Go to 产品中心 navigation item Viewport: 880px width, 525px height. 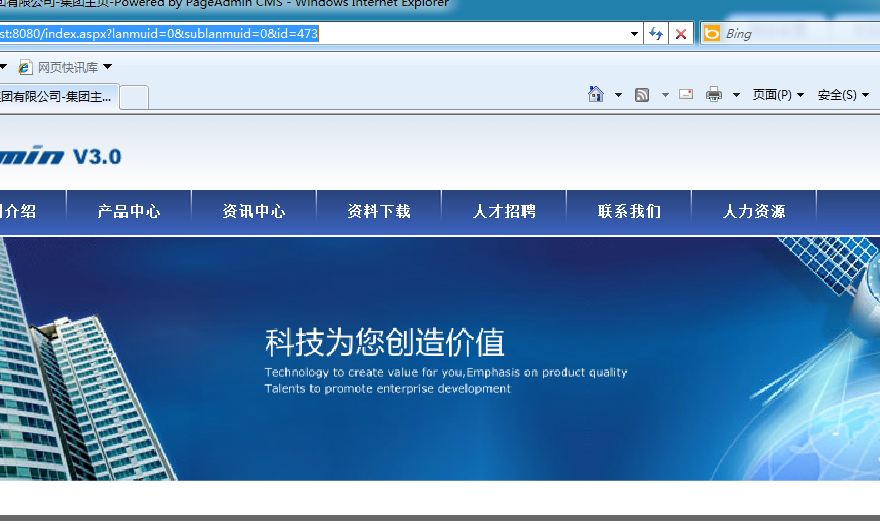click(129, 211)
